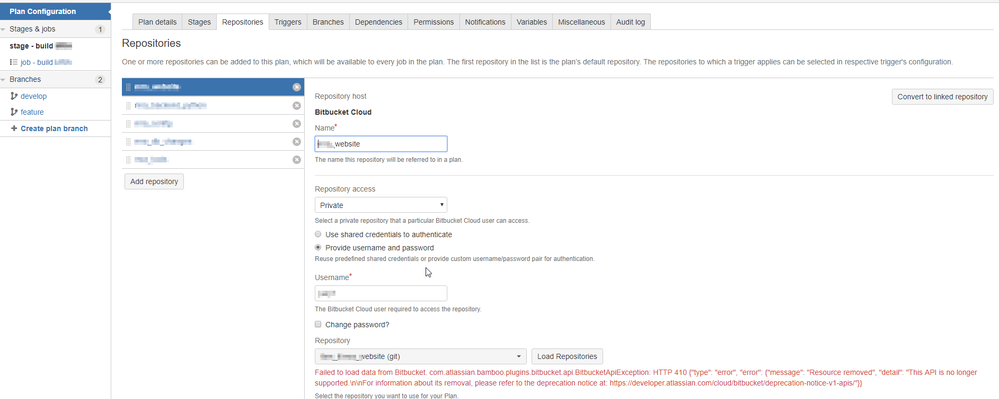Remove the selected website repository with its X icon

tap(296, 87)
